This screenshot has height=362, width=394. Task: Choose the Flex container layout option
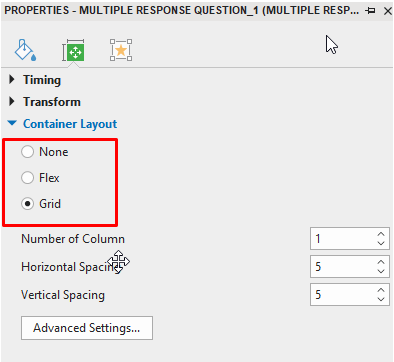click(x=27, y=178)
